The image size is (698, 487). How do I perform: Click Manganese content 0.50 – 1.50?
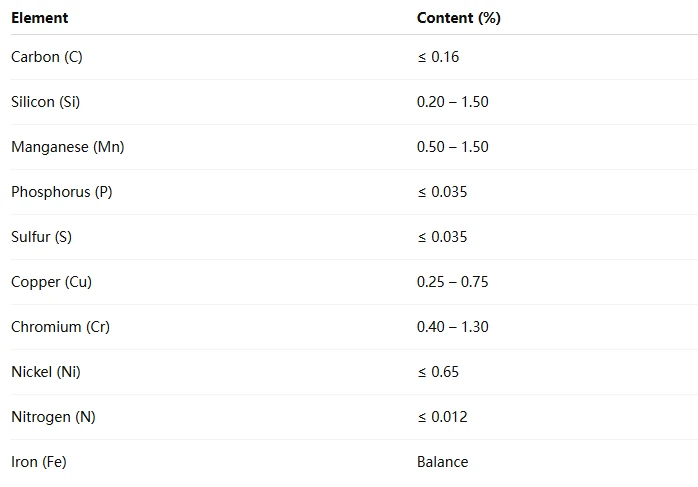click(453, 147)
